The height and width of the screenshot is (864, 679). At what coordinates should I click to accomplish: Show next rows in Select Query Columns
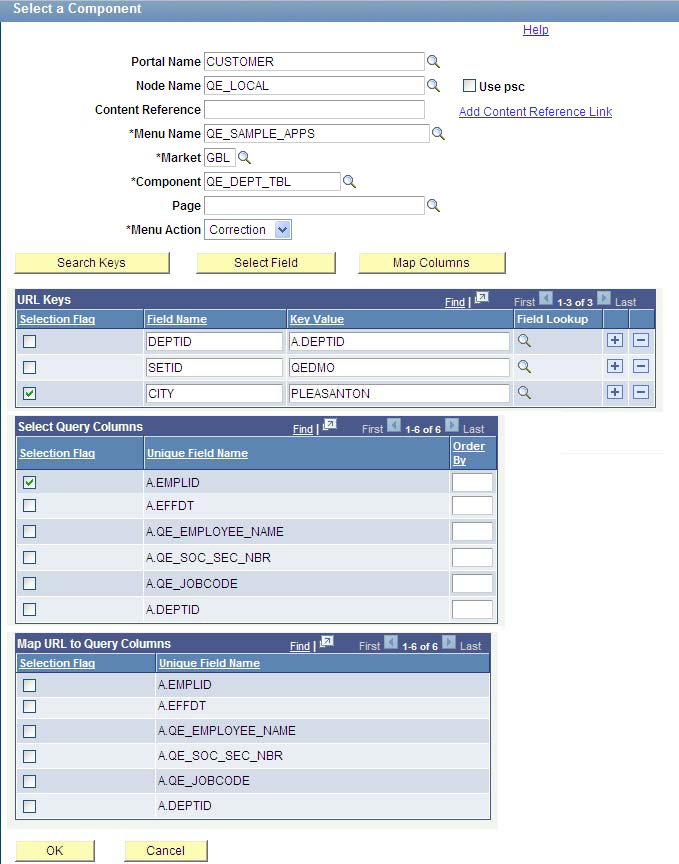click(452, 425)
